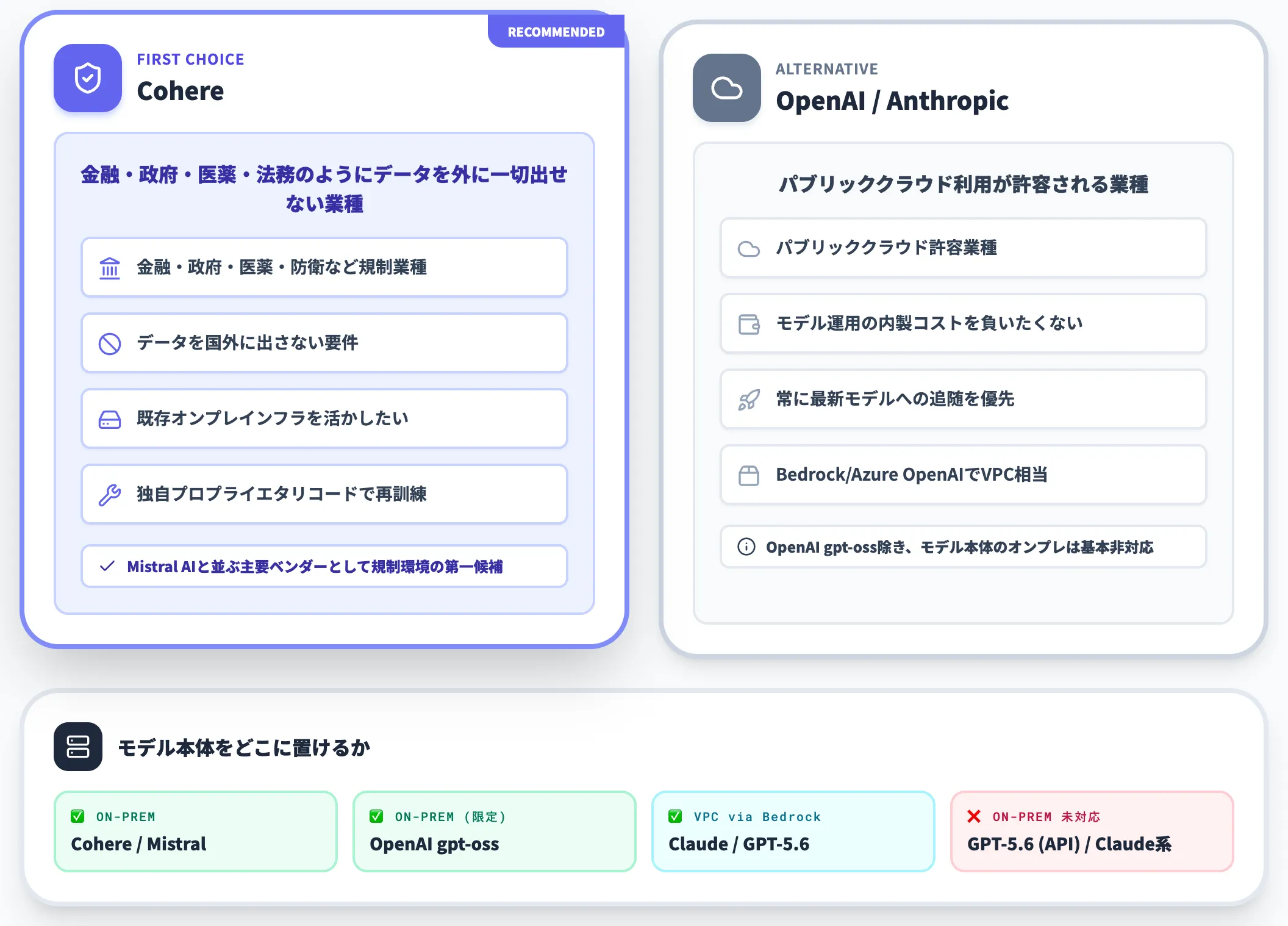Click the VPC via Bedrock label
1288x926 pixels.
pos(757,817)
